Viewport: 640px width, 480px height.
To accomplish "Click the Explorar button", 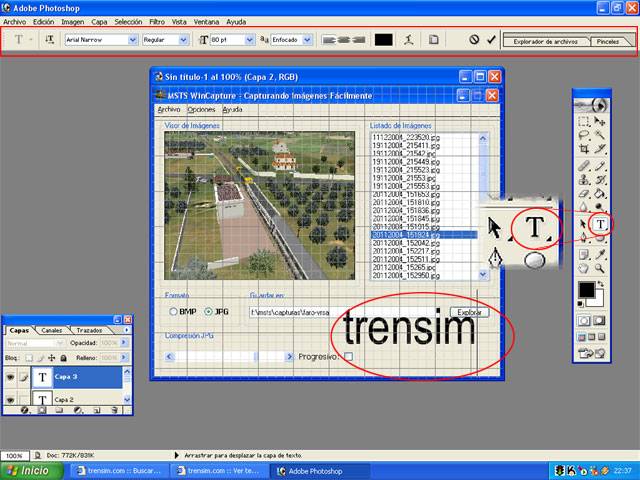I will click(x=470, y=311).
